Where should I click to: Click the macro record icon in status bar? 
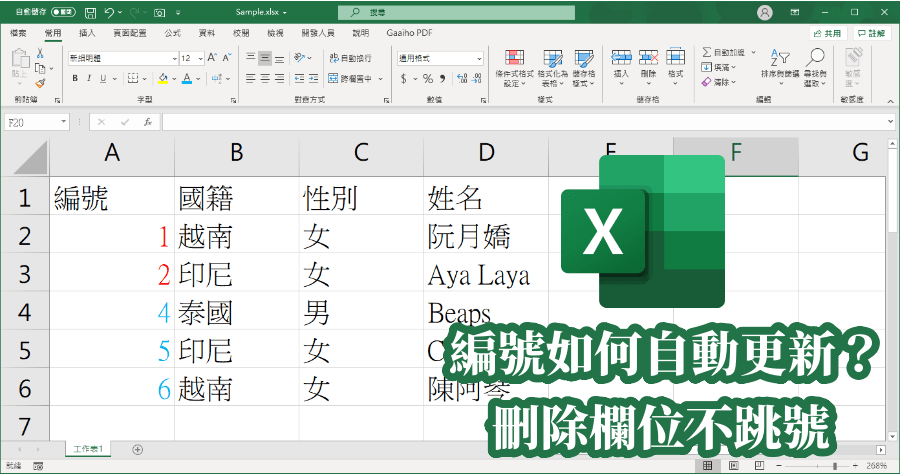pyautogui.click(x=38, y=466)
